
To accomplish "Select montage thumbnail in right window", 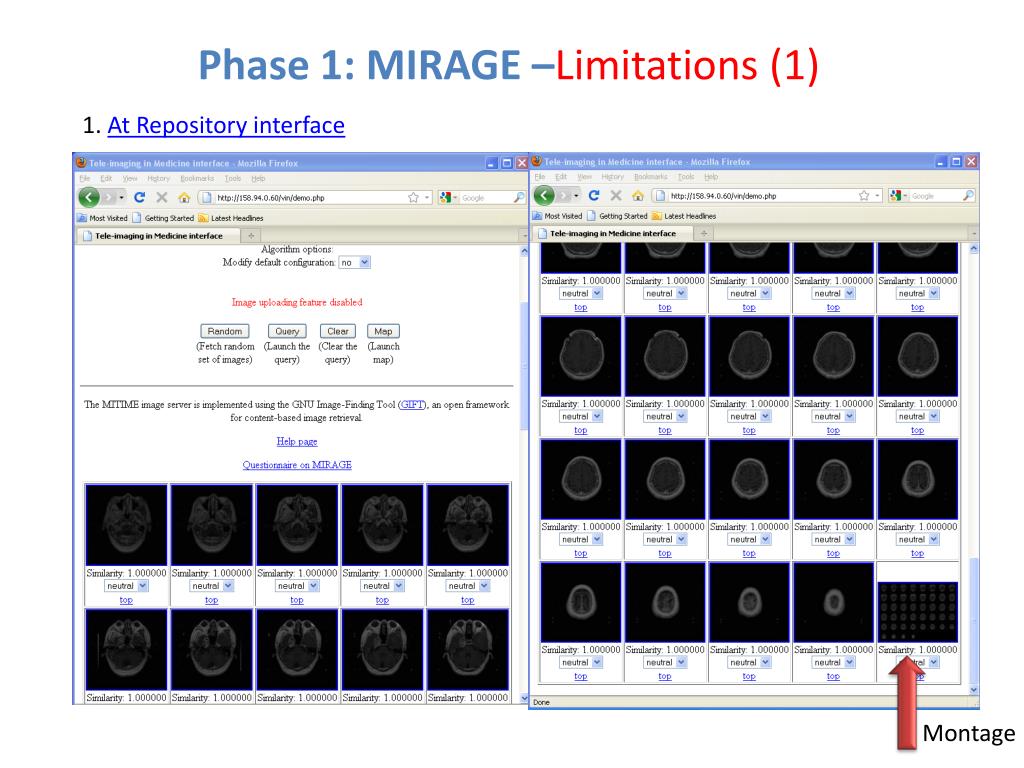I will tap(918, 612).
